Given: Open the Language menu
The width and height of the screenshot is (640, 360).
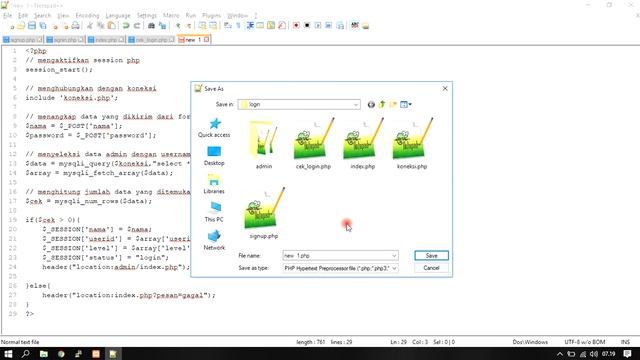Looking at the screenshot, I should tap(118, 16).
